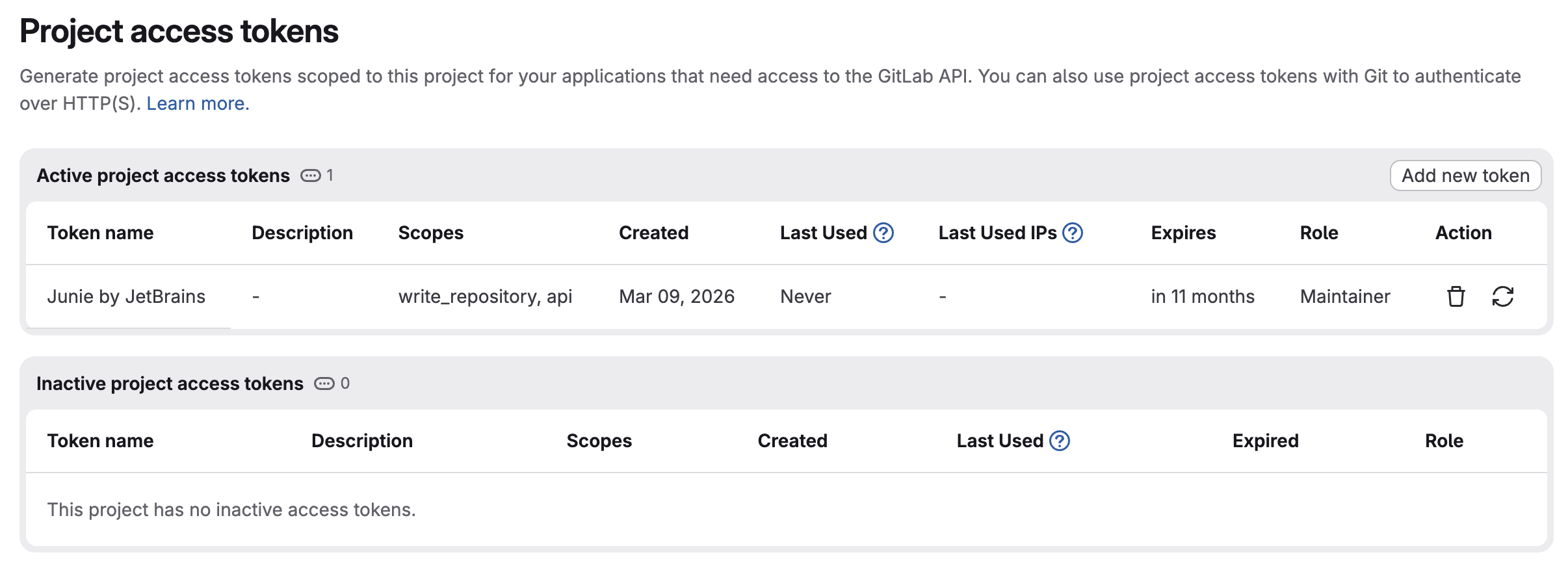Click the Scopes header in active table
1568x572 pixels.
431,233
